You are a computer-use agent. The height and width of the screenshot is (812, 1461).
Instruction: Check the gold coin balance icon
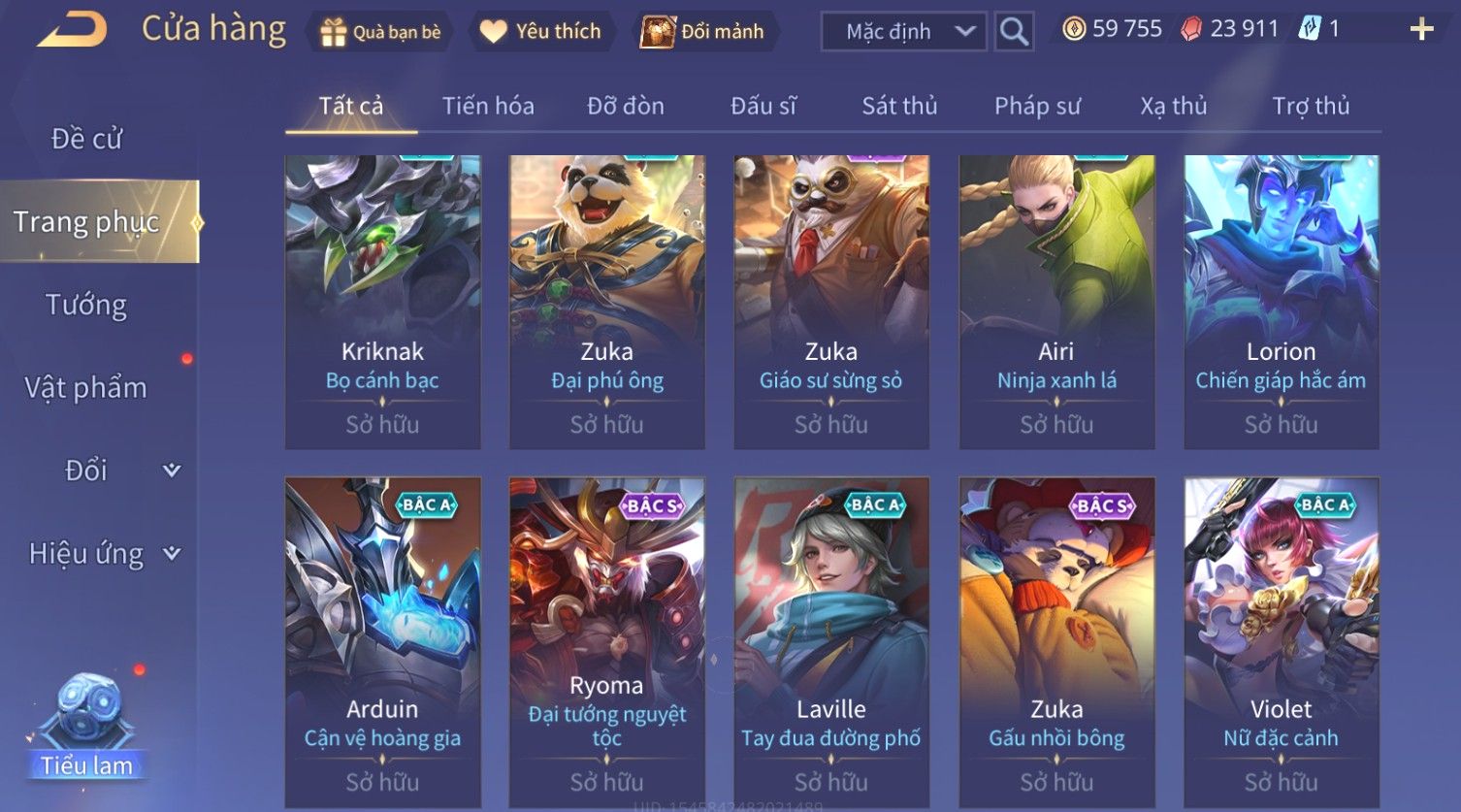pos(1073,29)
